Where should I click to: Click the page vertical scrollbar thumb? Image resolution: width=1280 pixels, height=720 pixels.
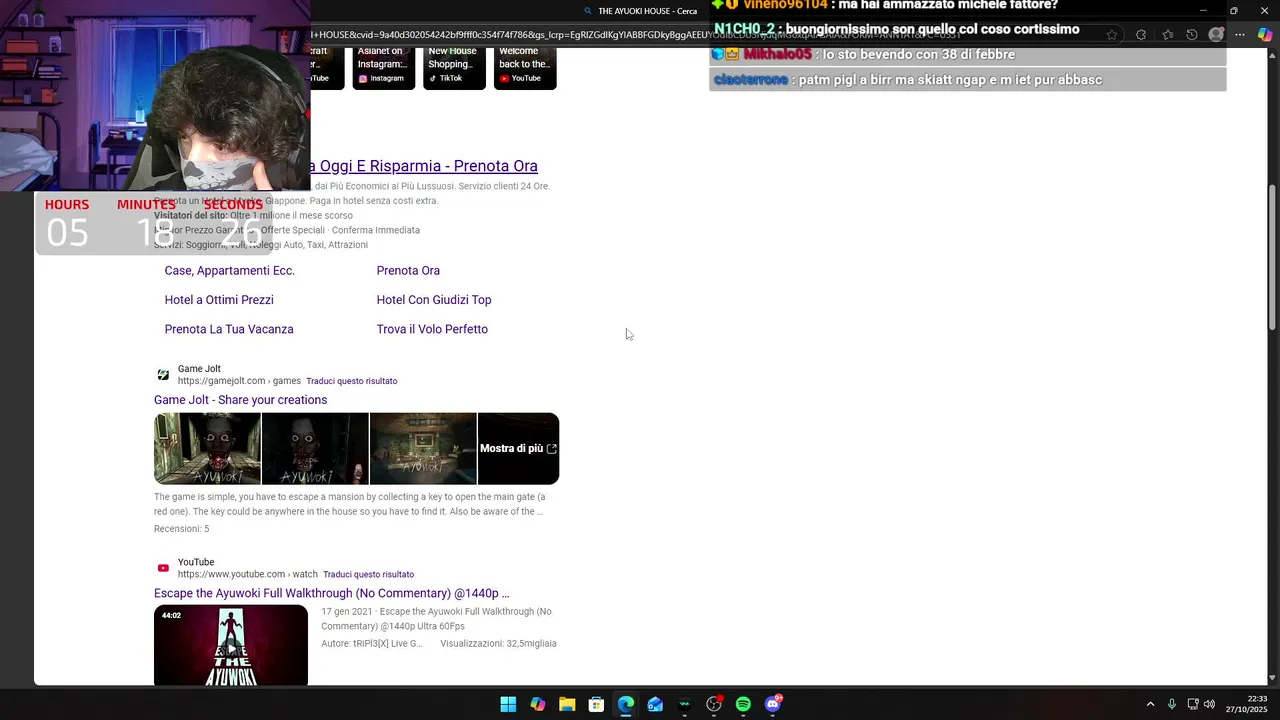pyautogui.click(x=1272, y=257)
